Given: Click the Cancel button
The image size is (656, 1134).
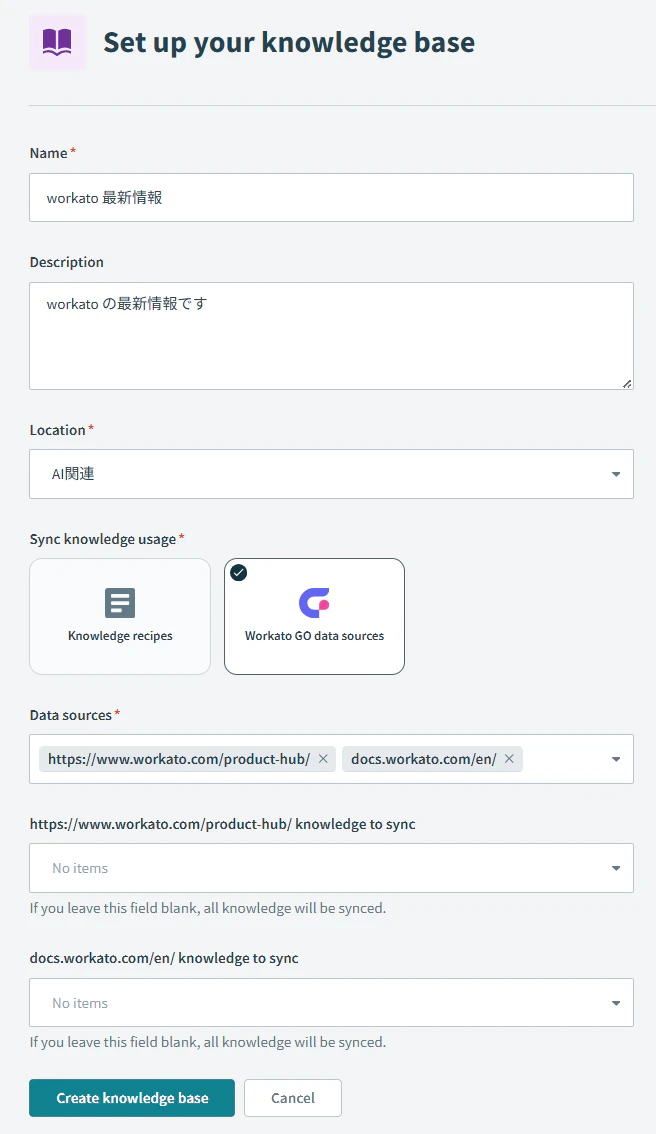Looking at the screenshot, I should 293,1098.
